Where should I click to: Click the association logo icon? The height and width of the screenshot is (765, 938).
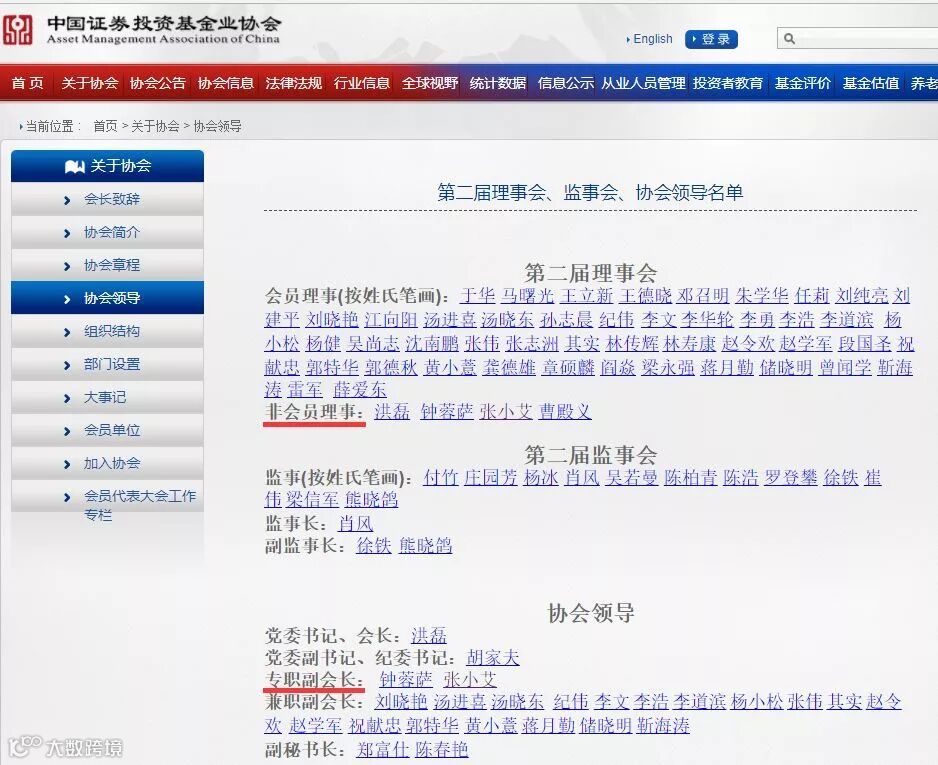[x=17, y=30]
